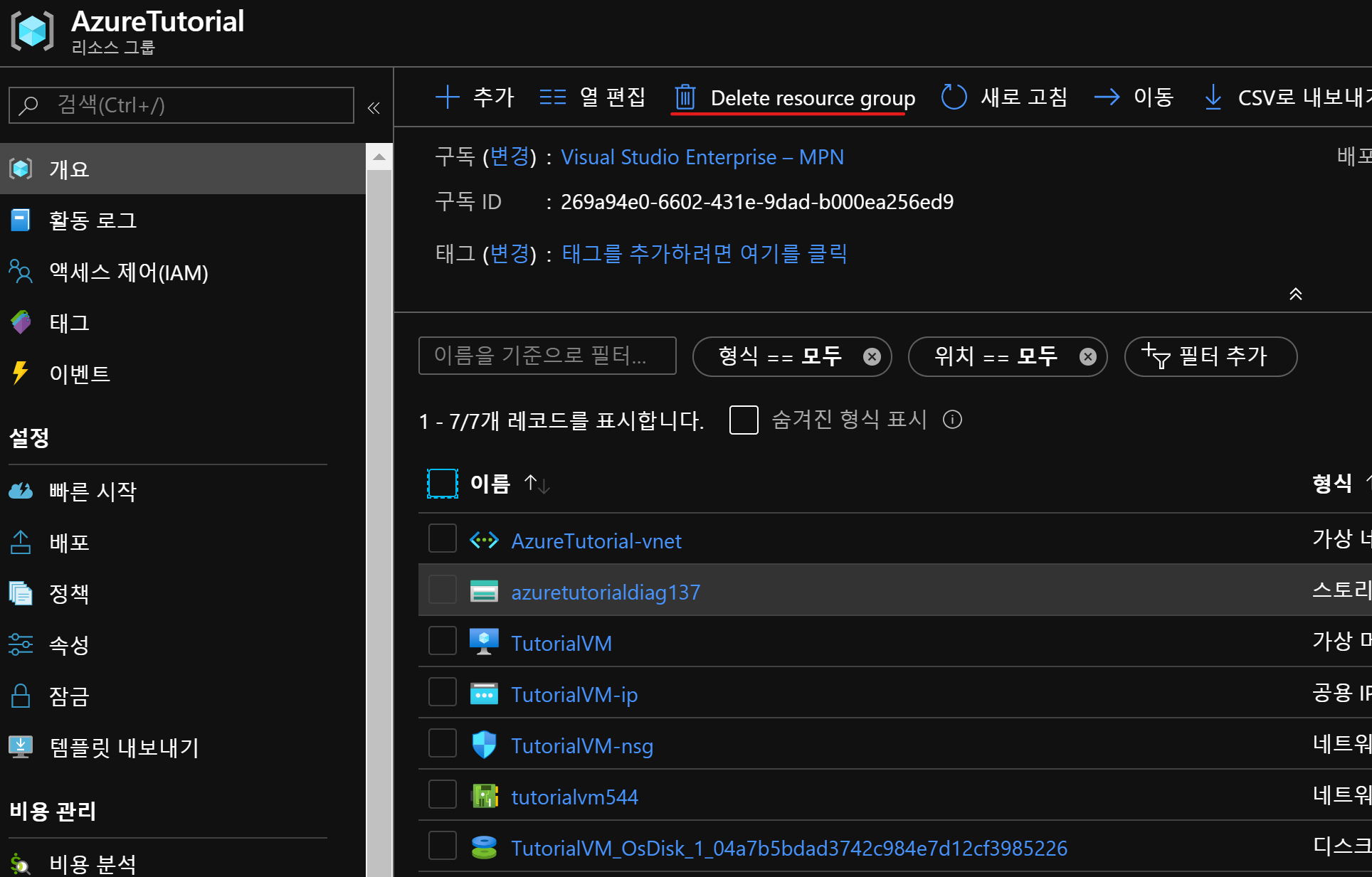The image size is (1372, 877).
Task: Click the refresh (새로 고침) icon
Action: 954,97
